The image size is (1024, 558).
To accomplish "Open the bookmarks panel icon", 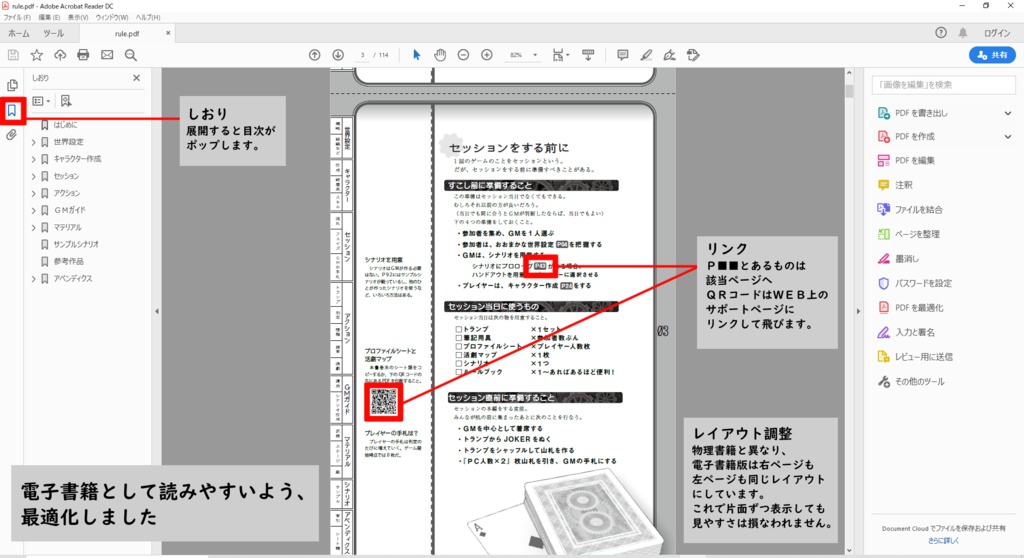I will [12, 111].
